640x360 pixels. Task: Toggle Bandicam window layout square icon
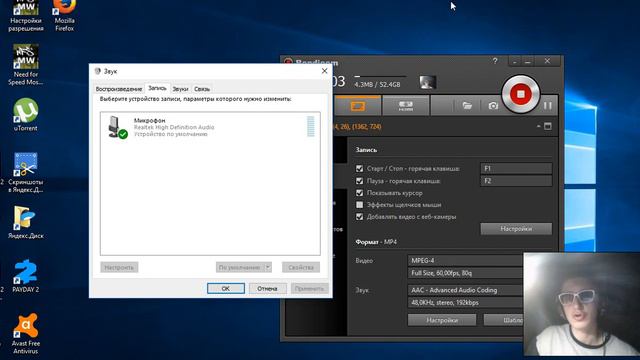coord(548,126)
